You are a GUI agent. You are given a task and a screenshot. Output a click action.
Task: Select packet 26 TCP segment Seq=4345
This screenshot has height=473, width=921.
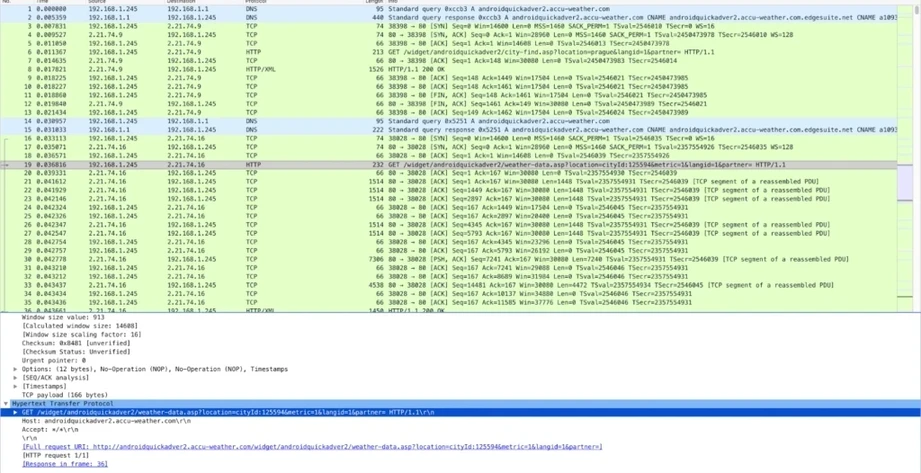(x=449, y=225)
